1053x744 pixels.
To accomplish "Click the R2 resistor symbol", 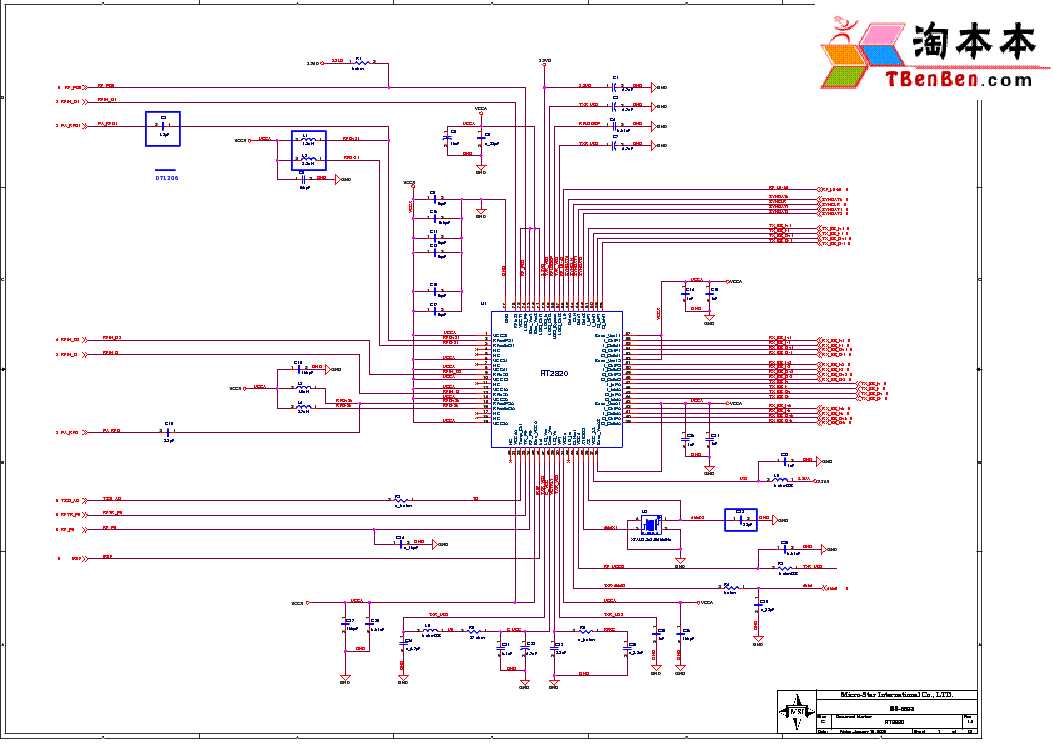I will [x=400, y=500].
